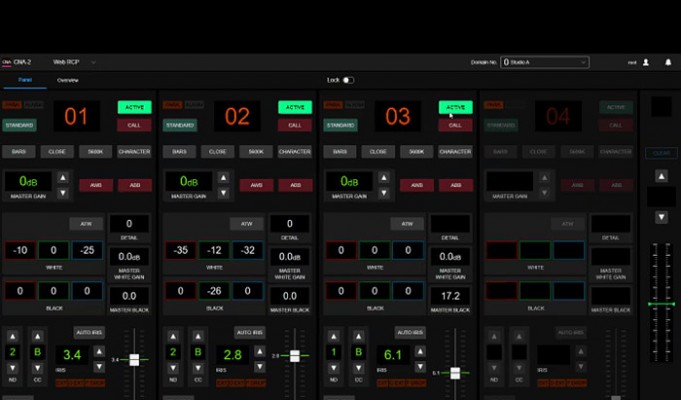Lower camera 02 CC filter with down arrow
681x400 pixels.
200,368
